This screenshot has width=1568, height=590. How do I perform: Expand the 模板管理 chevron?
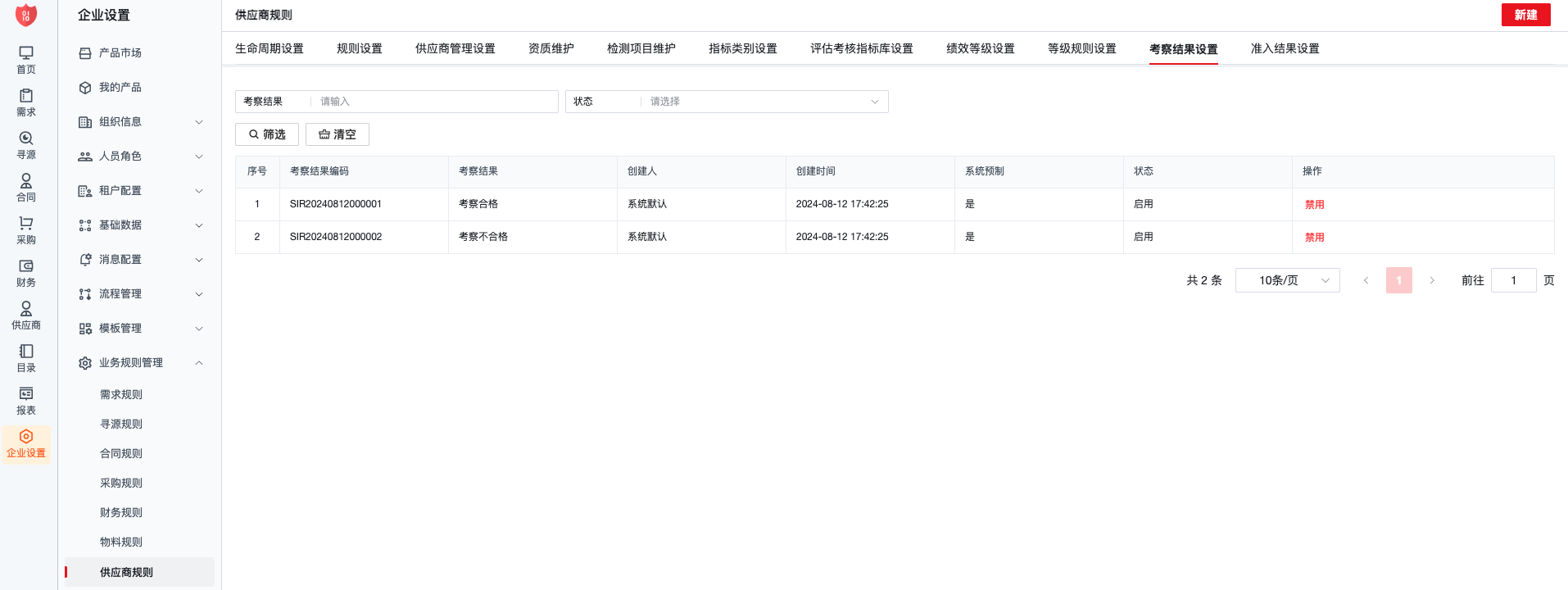pyautogui.click(x=199, y=329)
